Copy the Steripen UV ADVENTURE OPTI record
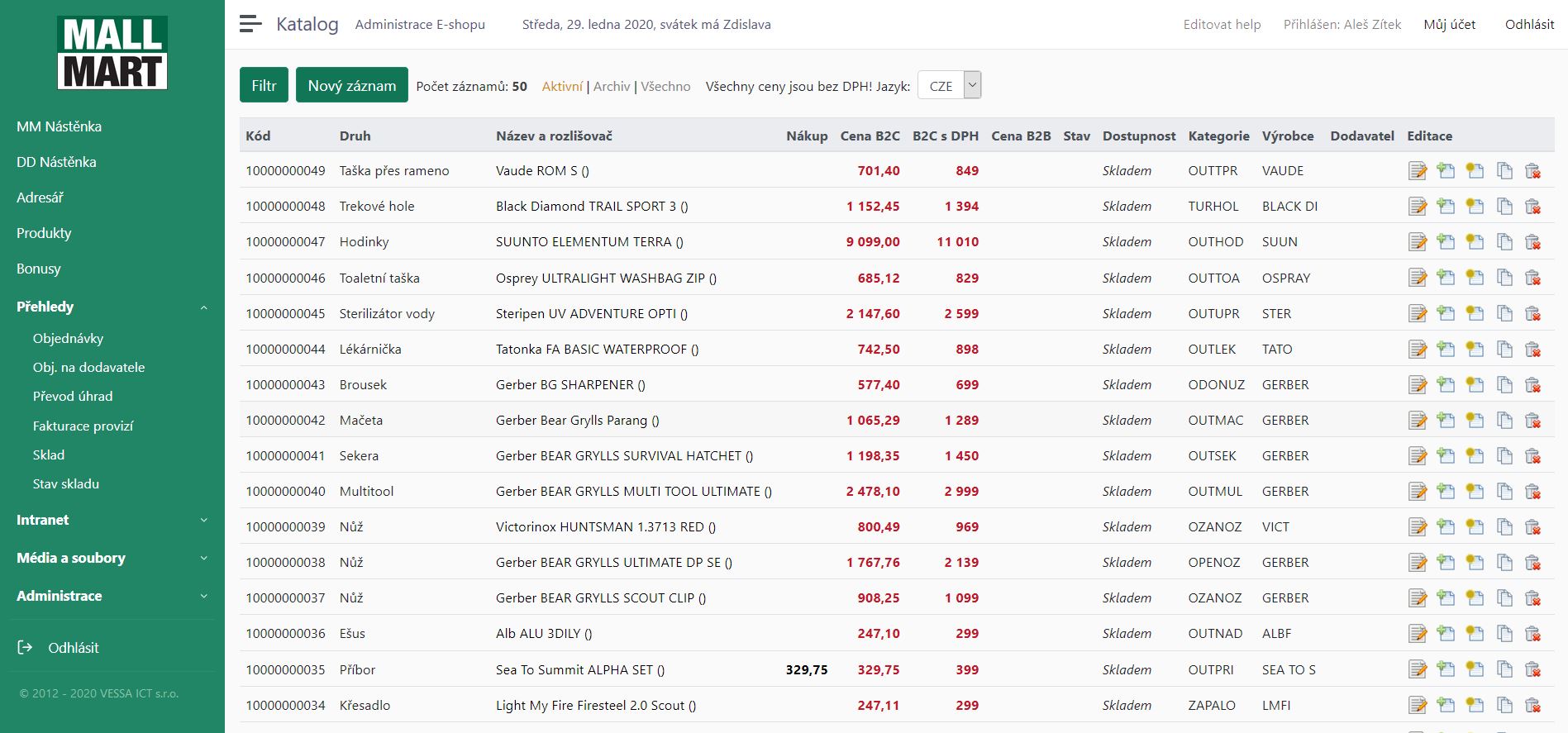Screen dimensions: 1568x733 tap(1504, 313)
